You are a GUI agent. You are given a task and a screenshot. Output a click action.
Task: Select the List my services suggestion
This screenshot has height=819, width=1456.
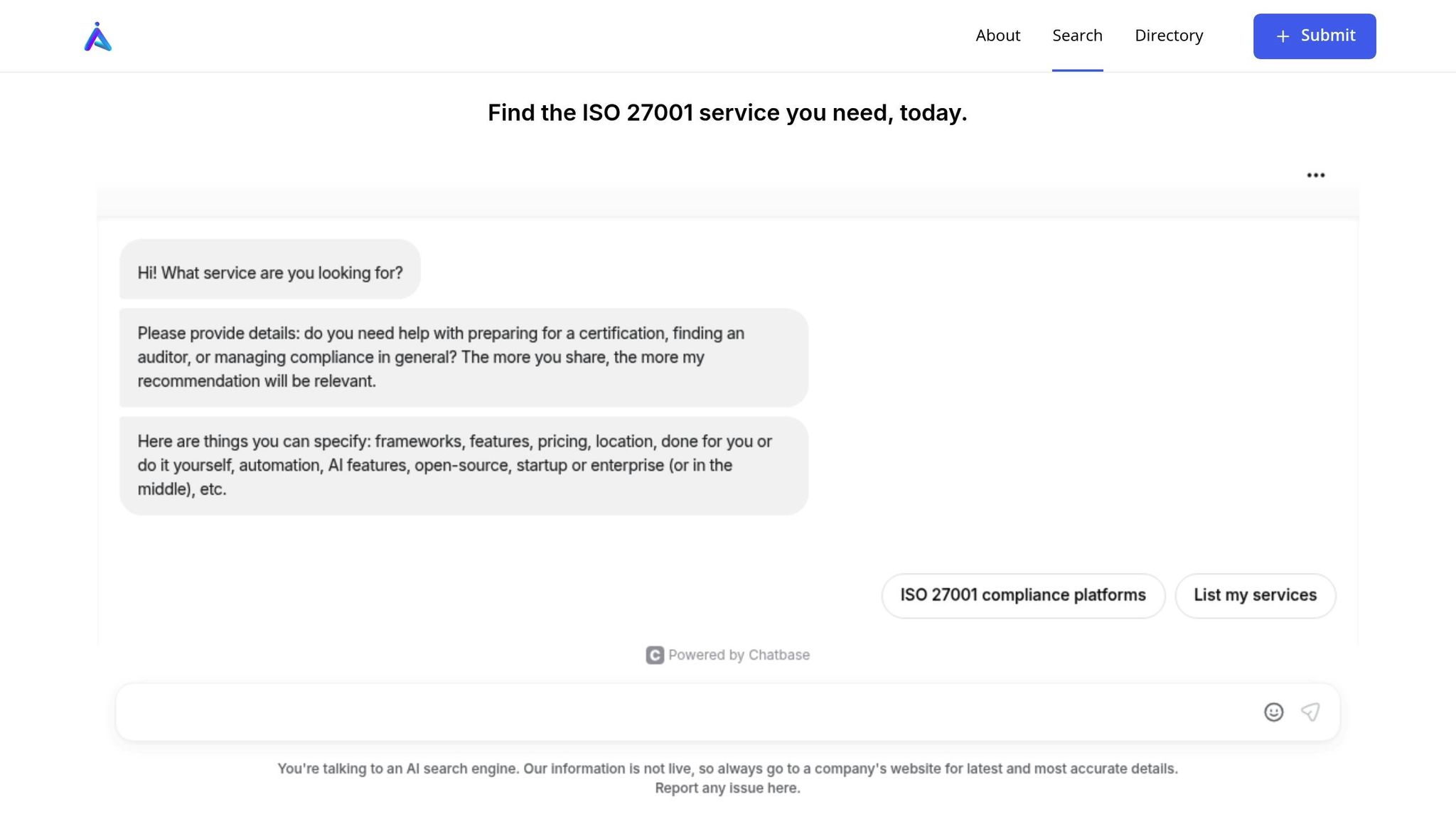(1255, 595)
